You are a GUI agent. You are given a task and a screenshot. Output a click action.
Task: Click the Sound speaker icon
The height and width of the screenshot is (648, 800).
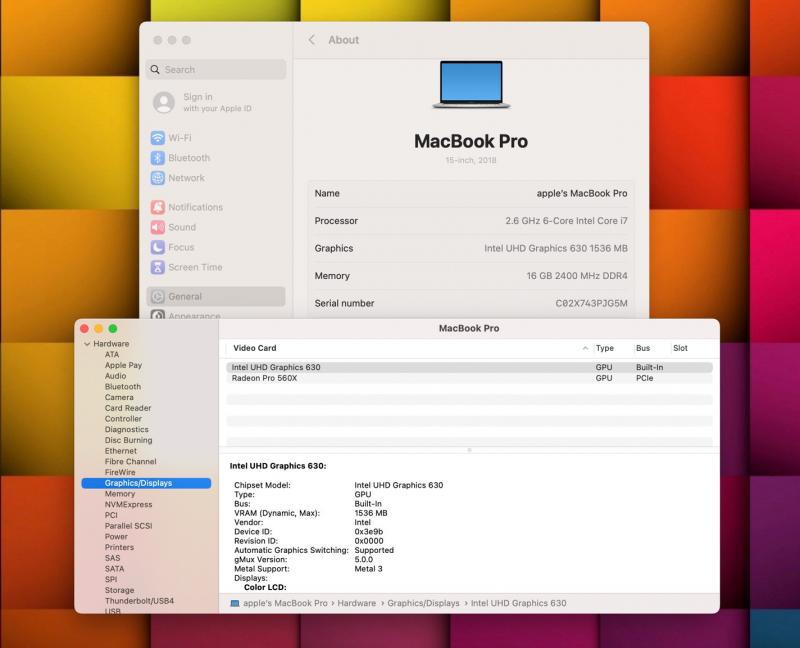pos(158,227)
